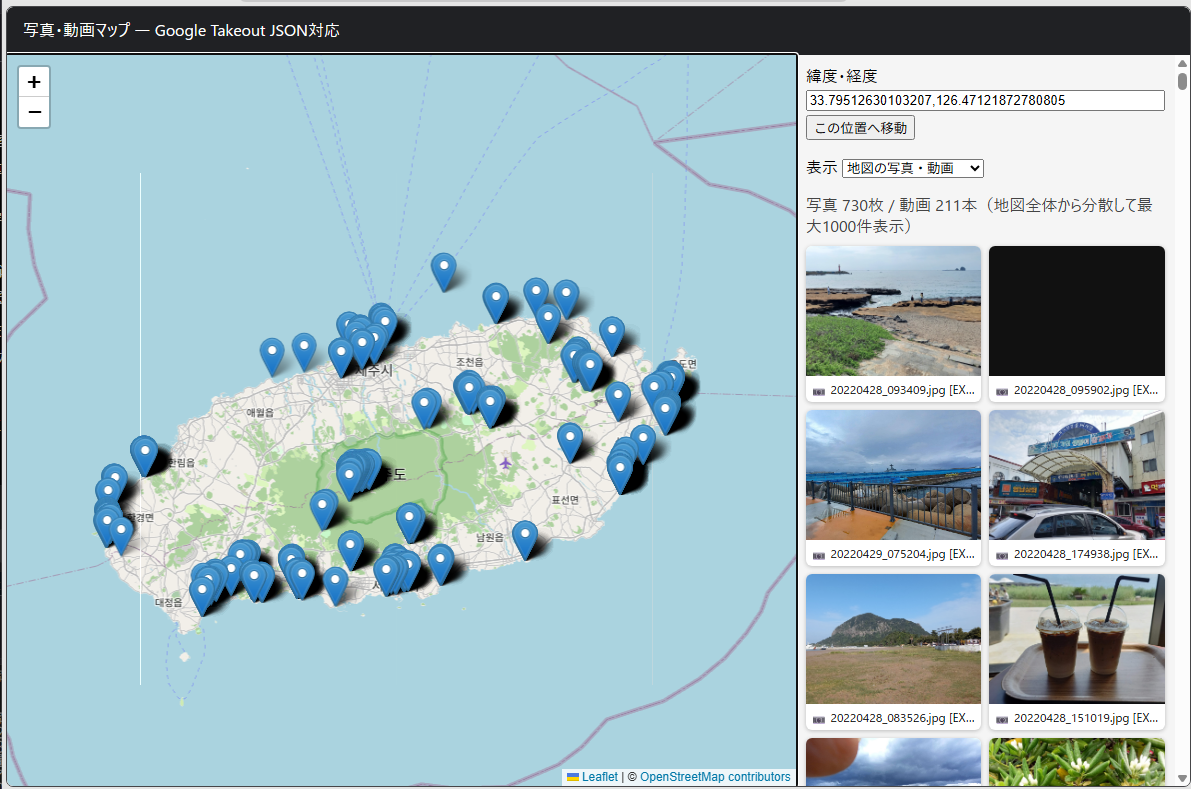Click the northernmost marker out at sea
The height and width of the screenshot is (789, 1191).
[444, 272]
